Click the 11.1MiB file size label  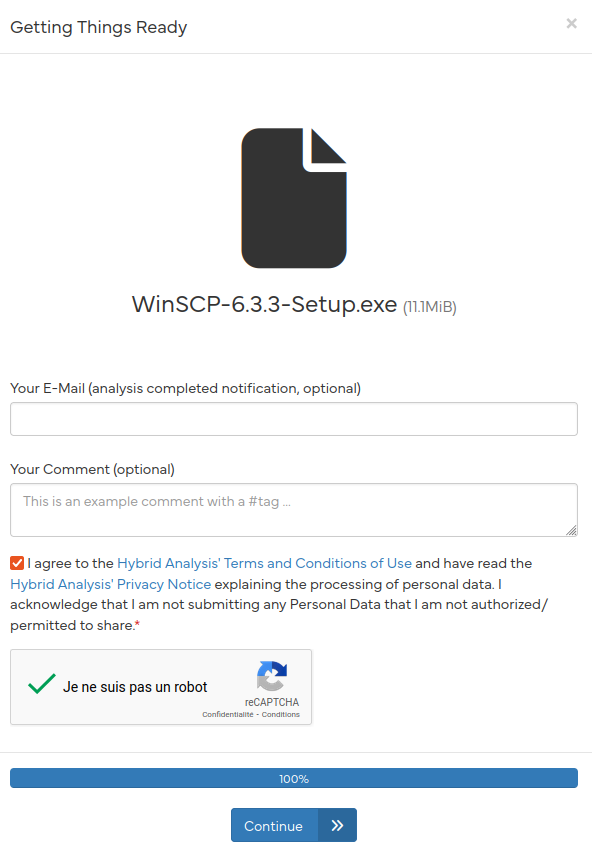coord(429,307)
